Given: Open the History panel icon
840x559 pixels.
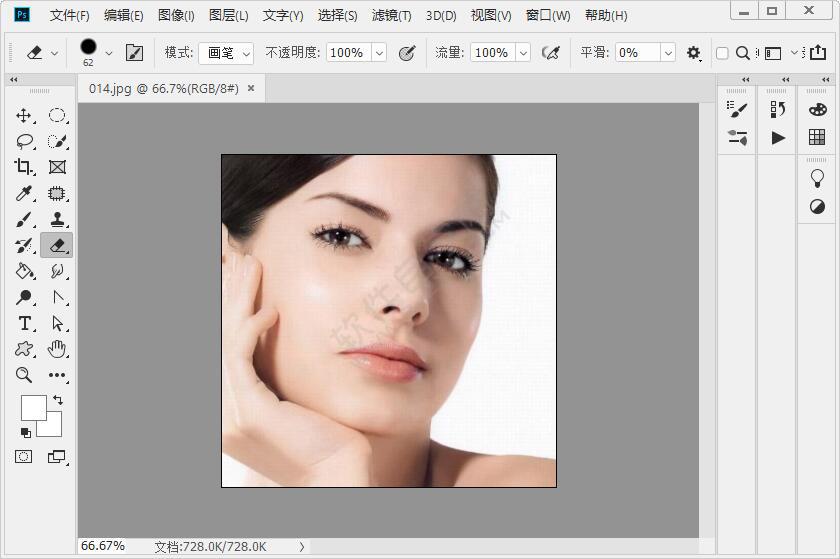Looking at the screenshot, I should tap(777, 109).
